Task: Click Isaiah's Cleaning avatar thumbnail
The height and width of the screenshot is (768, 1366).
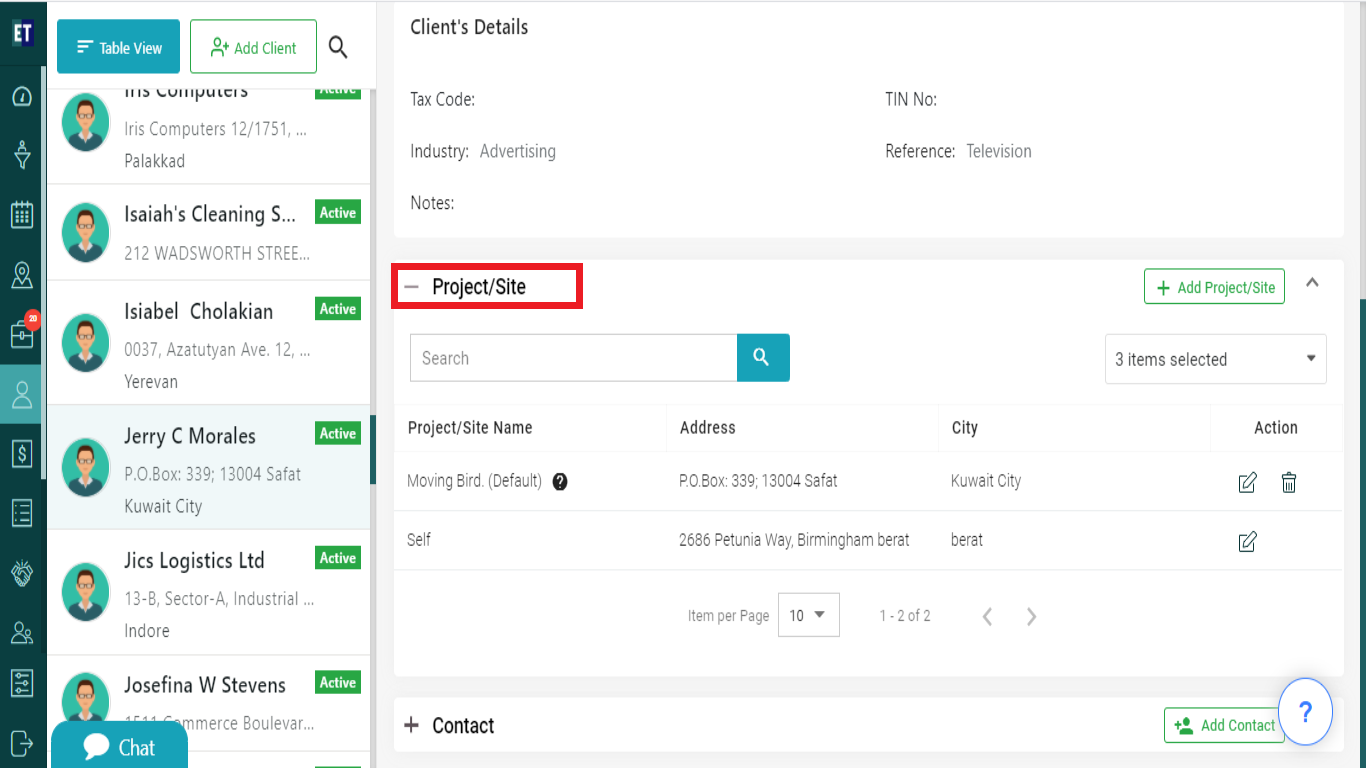Action: tap(85, 233)
